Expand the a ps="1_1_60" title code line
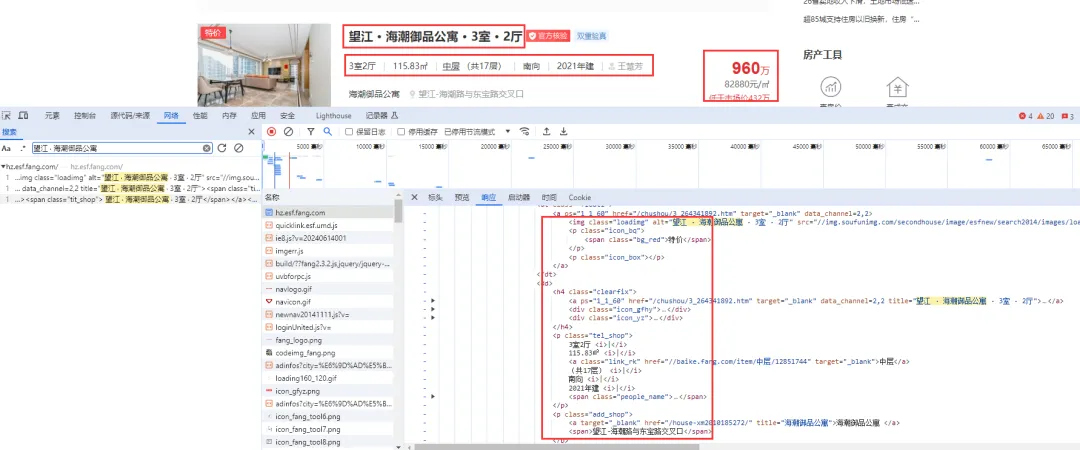The image size is (1080, 450). click(x=433, y=301)
